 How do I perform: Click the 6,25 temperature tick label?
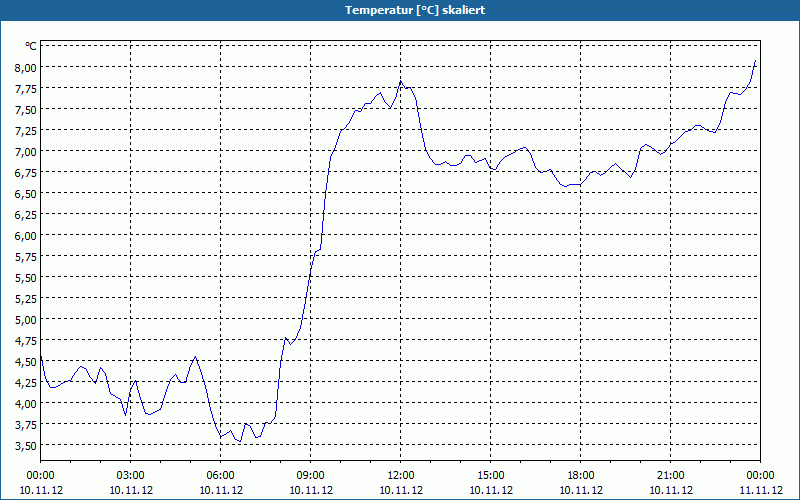26,214
